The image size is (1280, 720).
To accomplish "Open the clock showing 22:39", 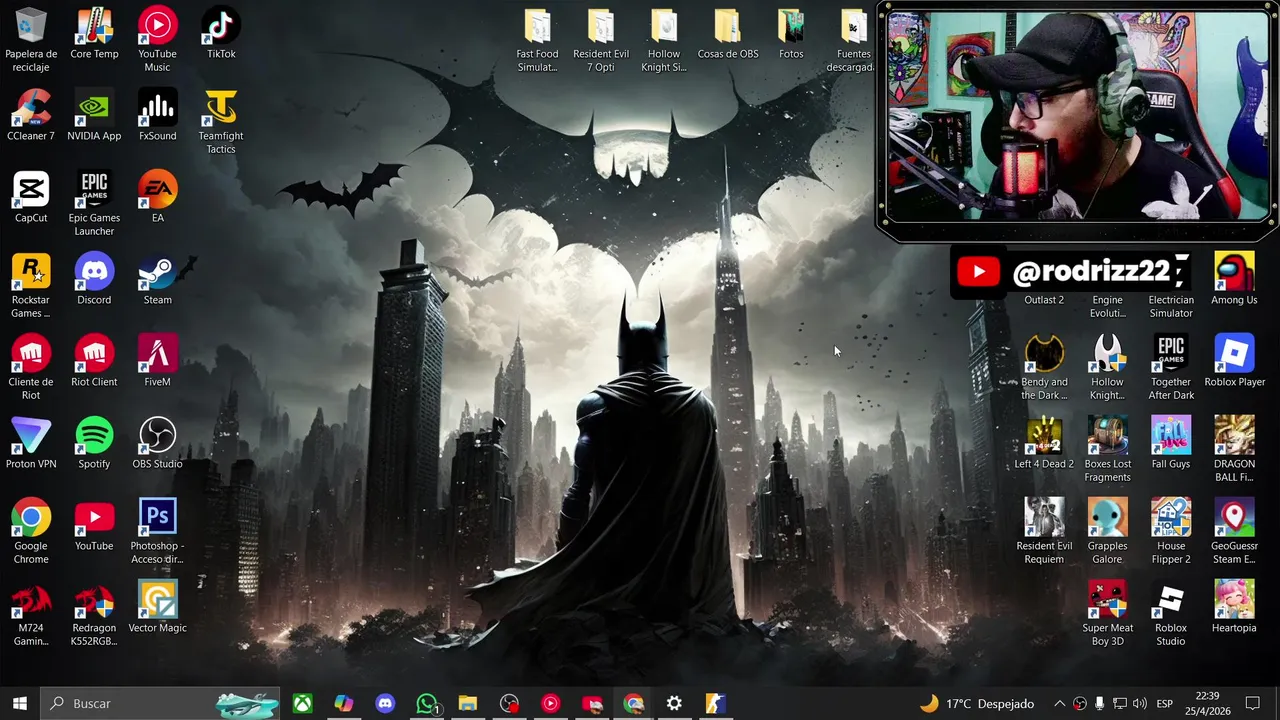I will point(1207,703).
